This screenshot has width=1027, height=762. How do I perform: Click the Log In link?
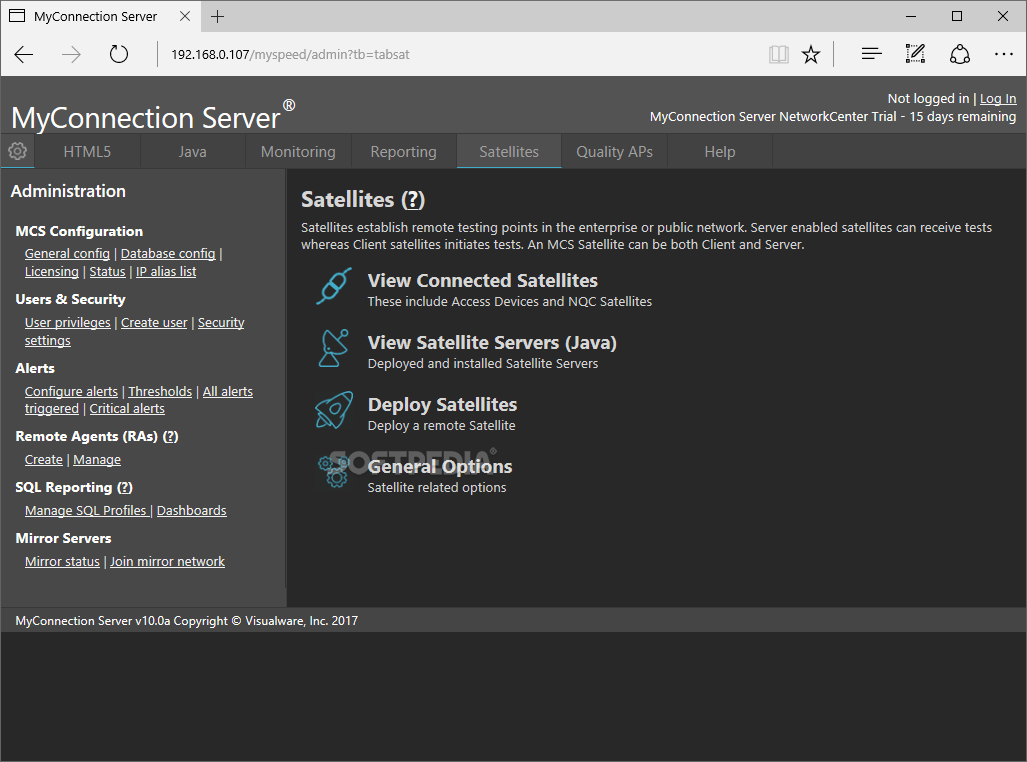click(998, 98)
